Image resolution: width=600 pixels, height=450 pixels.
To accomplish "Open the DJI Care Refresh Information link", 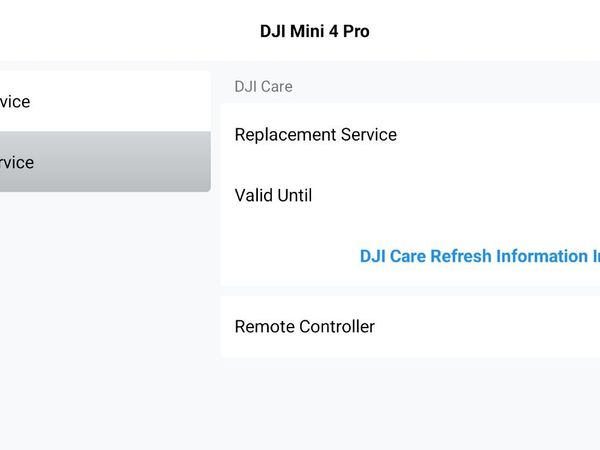I will [478, 256].
